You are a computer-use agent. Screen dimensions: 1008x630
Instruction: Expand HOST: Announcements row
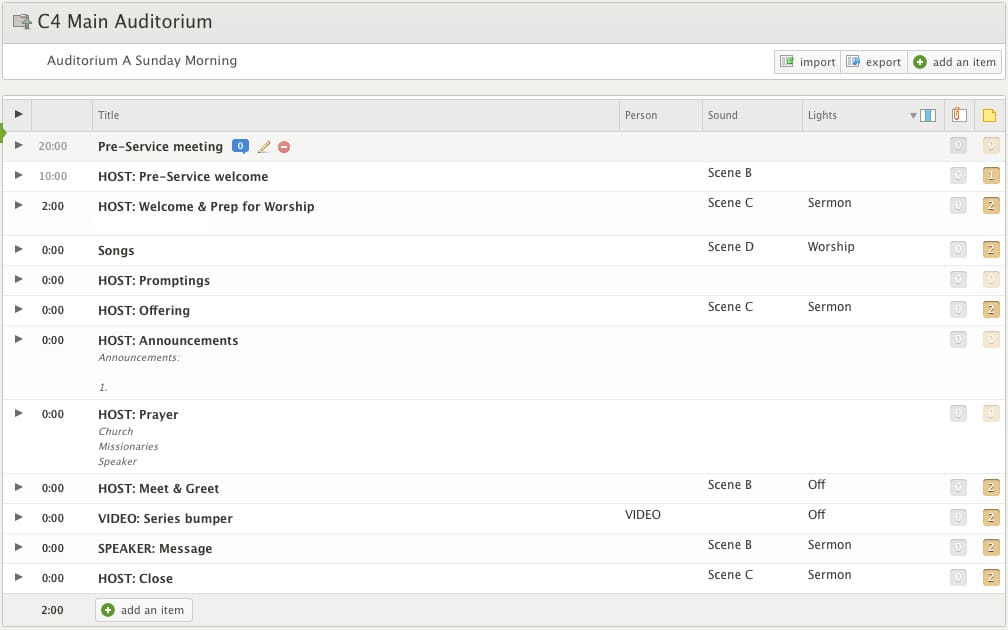19,339
